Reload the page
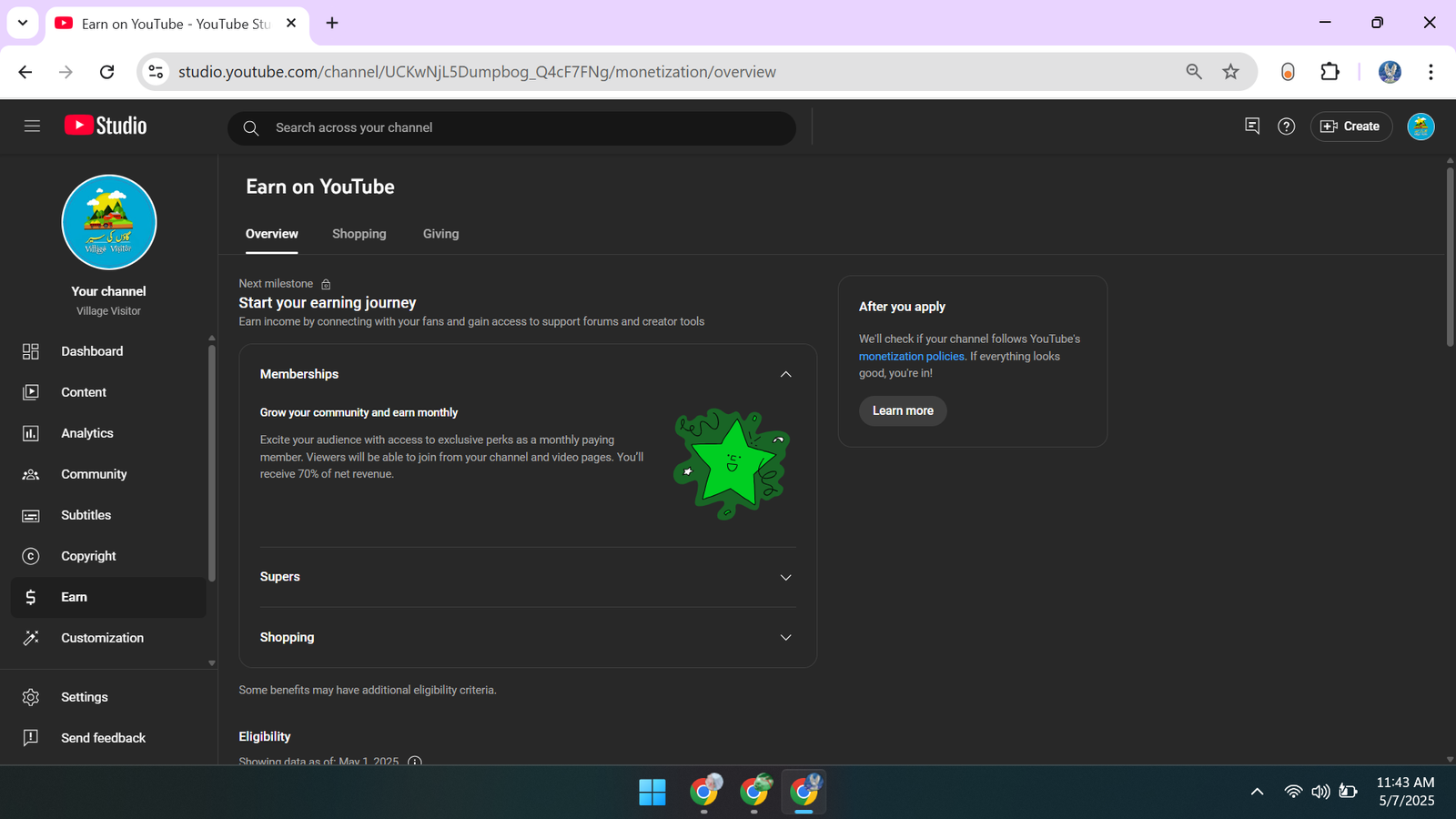This screenshot has height=819, width=1456. tap(106, 72)
